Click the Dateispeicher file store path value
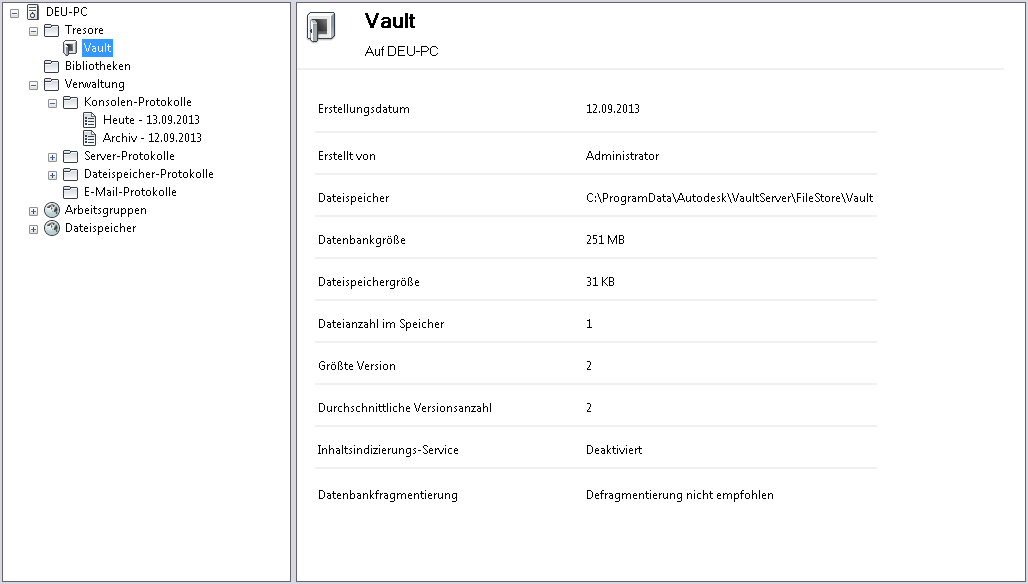Image resolution: width=1028 pixels, height=584 pixels. [729, 198]
